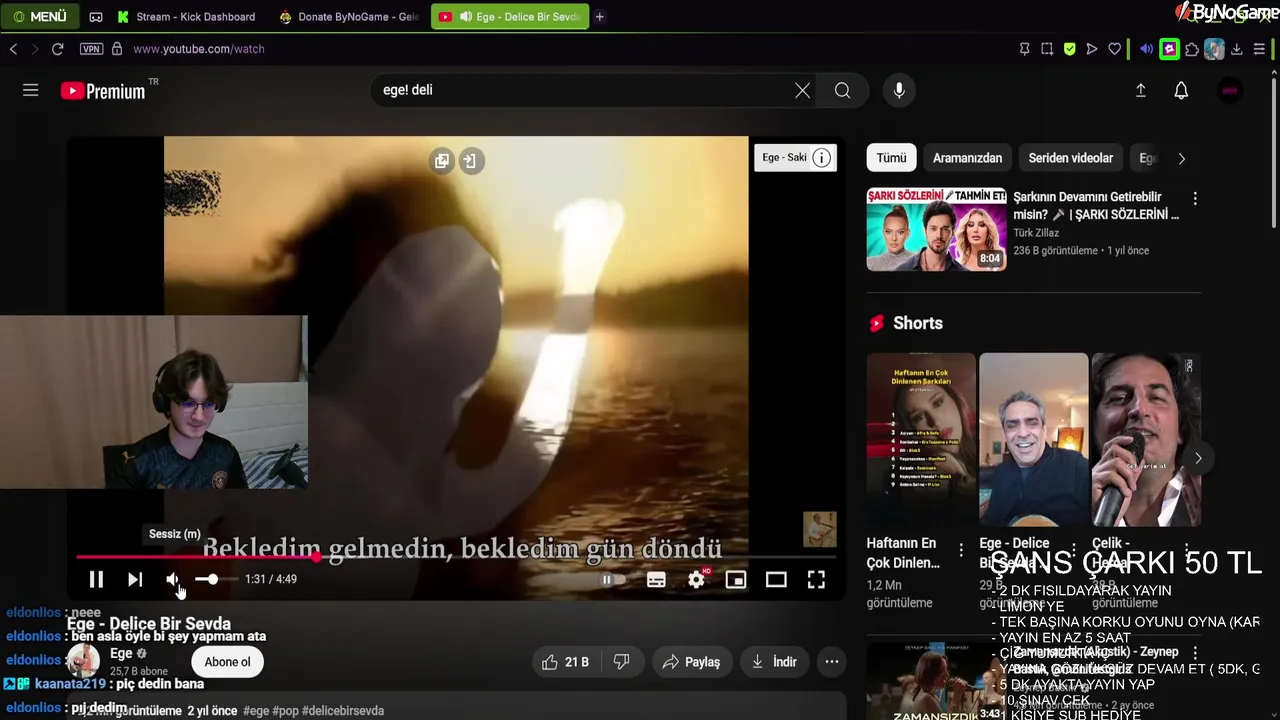Open tab beside the MENÜ button
This screenshot has width=1280, height=720.
pos(96,16)
